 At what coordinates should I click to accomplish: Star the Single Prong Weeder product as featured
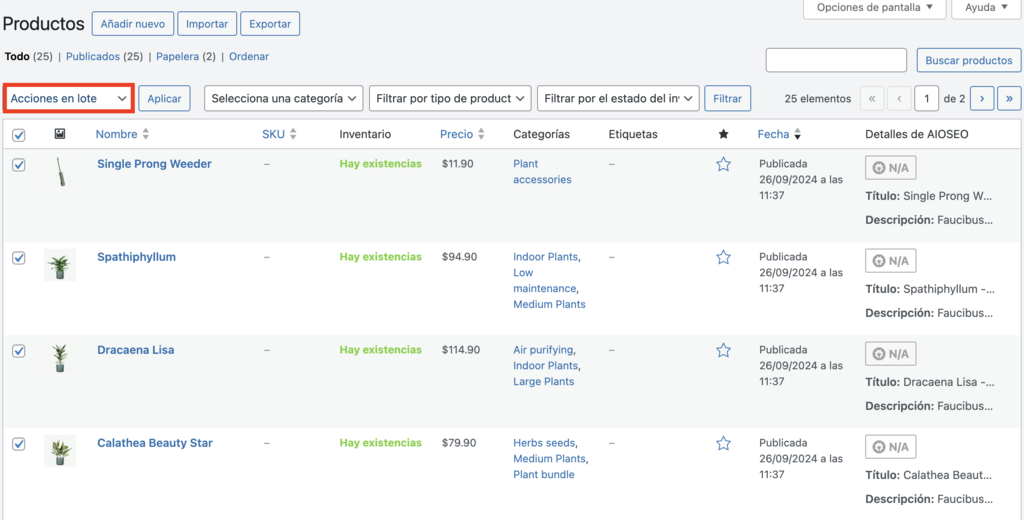click(723, 165)
